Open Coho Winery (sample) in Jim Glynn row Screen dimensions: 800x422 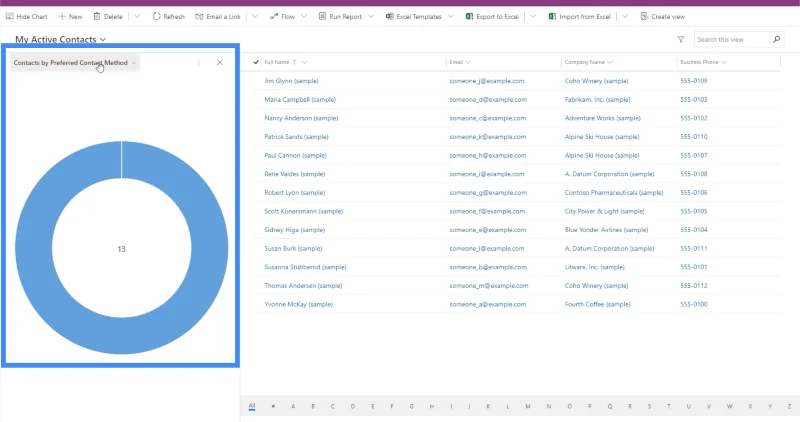click(596, 81)
